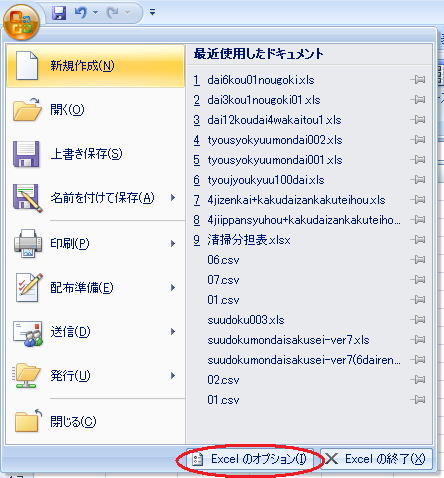Expand the 発行(U) submenu arrow
The width and height of the screenshot is (444, 478).
173,376
